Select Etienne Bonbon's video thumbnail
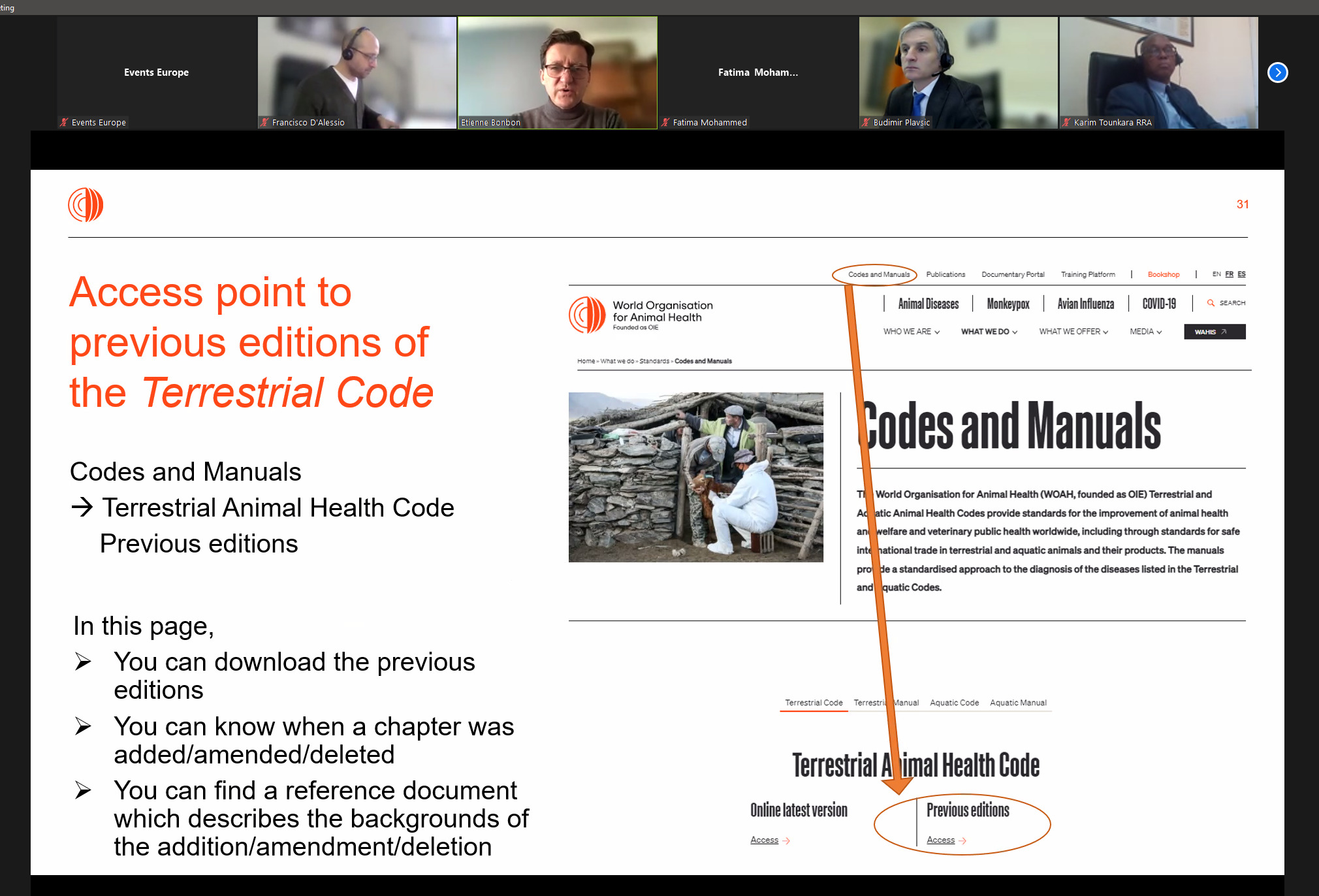Screen dimensions: 1319x896 pyautogui.click(x=557, y=72)
